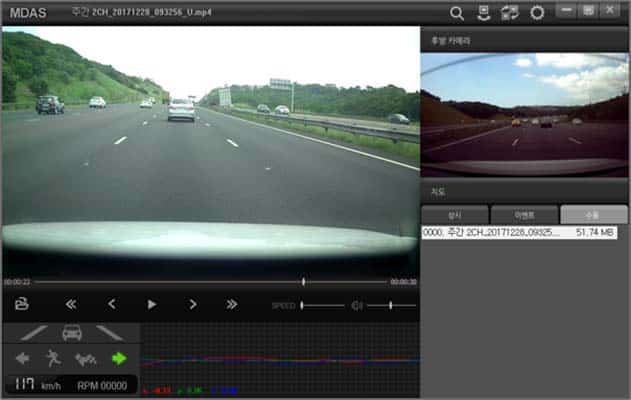631x400 pixels.
Task: Select the 수동 tab
Action: tap(593, 214)
